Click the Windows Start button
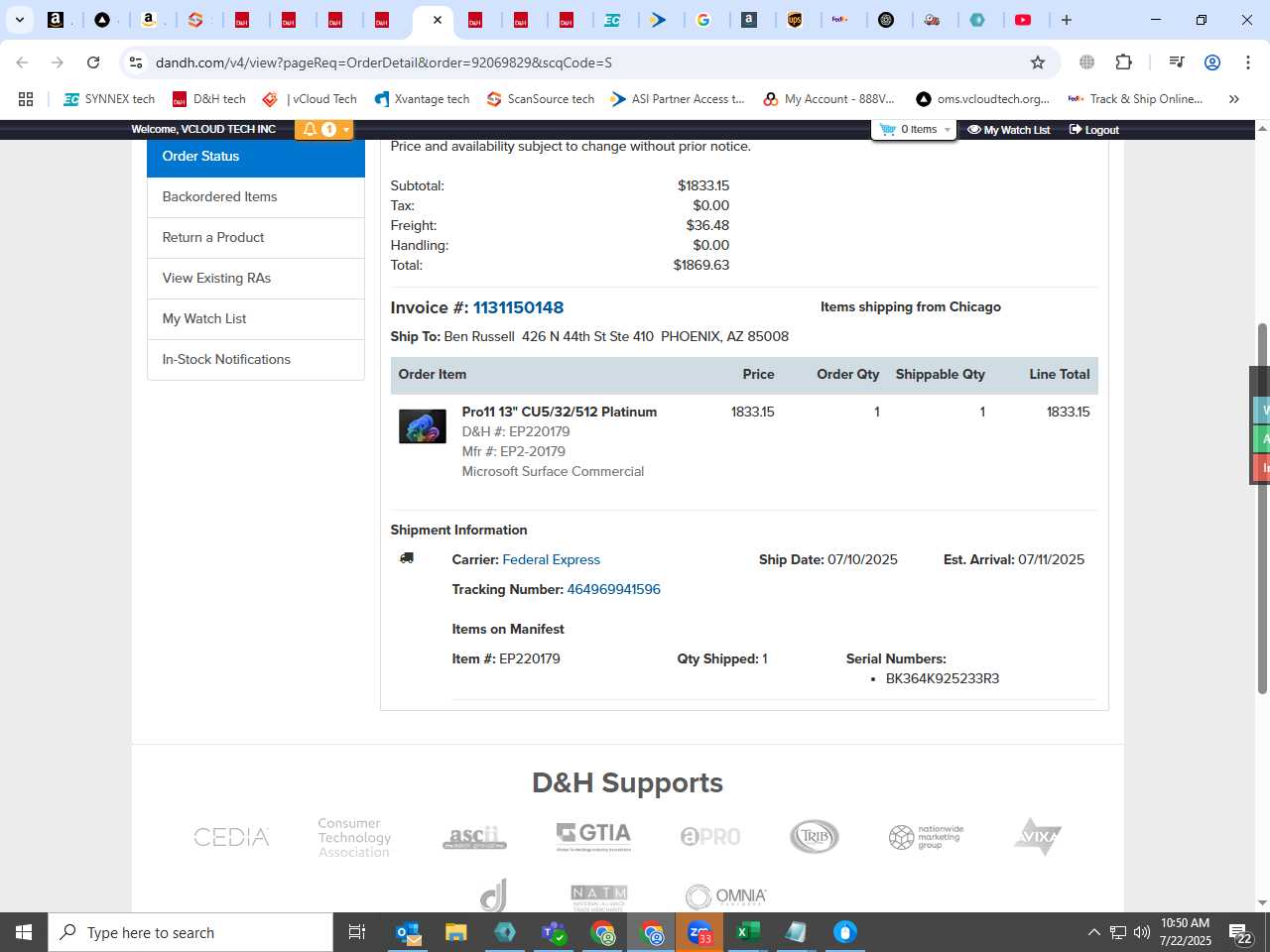The height and width of the screenshot is (952, 1270). [24, 932]
